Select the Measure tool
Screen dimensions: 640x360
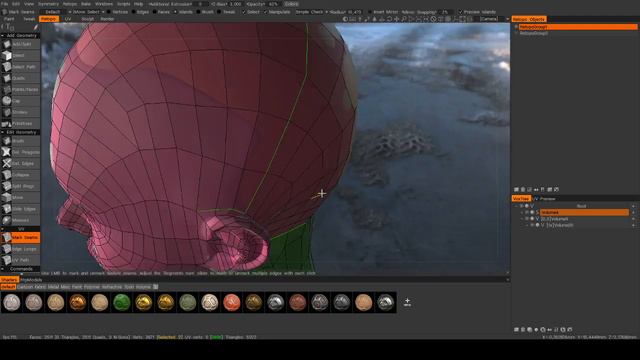[x=20, y=220]
